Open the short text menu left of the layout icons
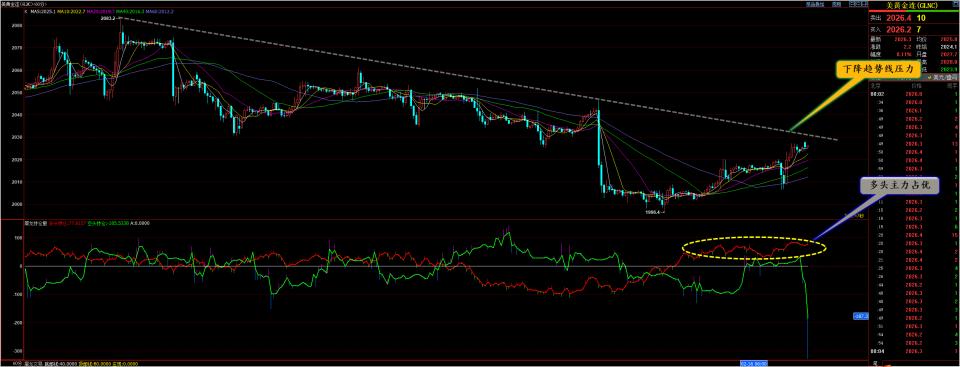Image resolution: width=960 pixels, height=367 pixels. click(x=836, y=4)
